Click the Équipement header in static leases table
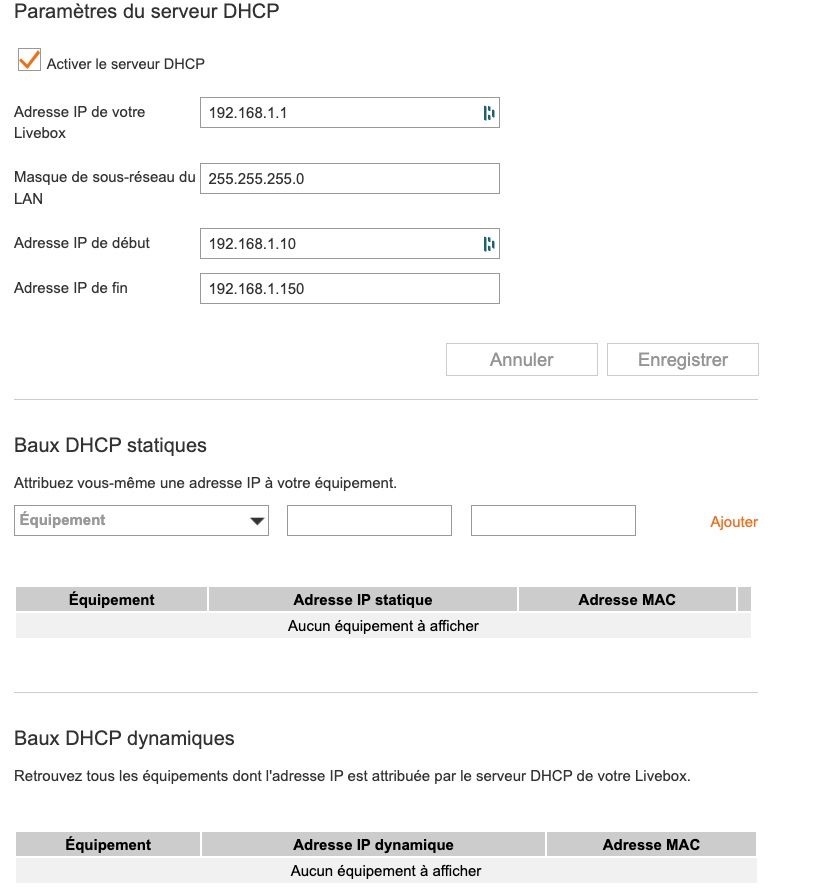 pyautogui.click(x=110, y=599)
